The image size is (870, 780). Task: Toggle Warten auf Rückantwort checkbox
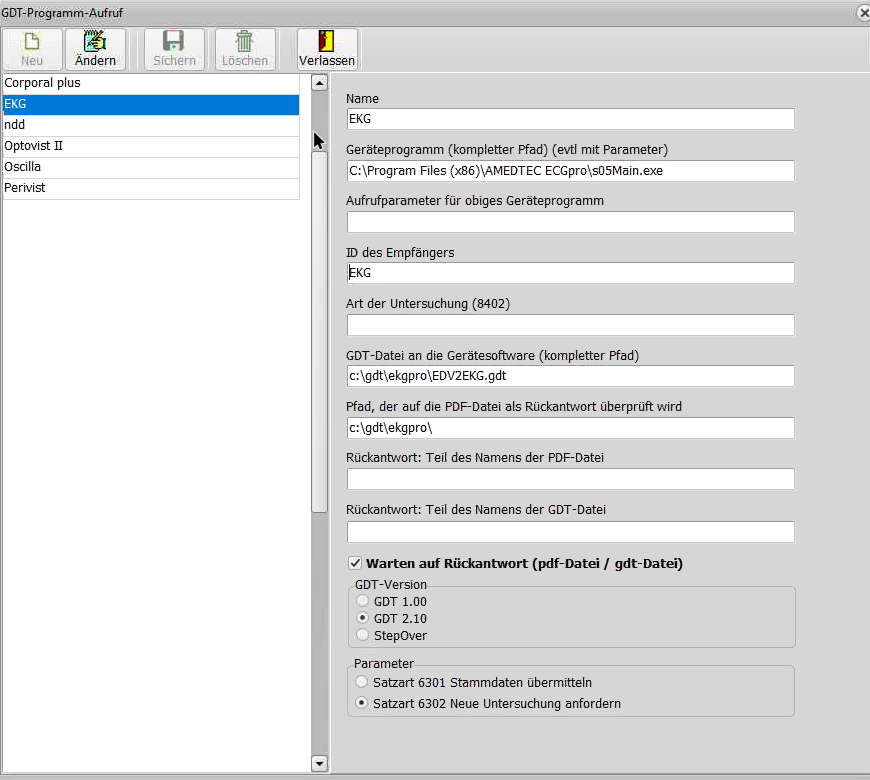click(x=354, y=564)
